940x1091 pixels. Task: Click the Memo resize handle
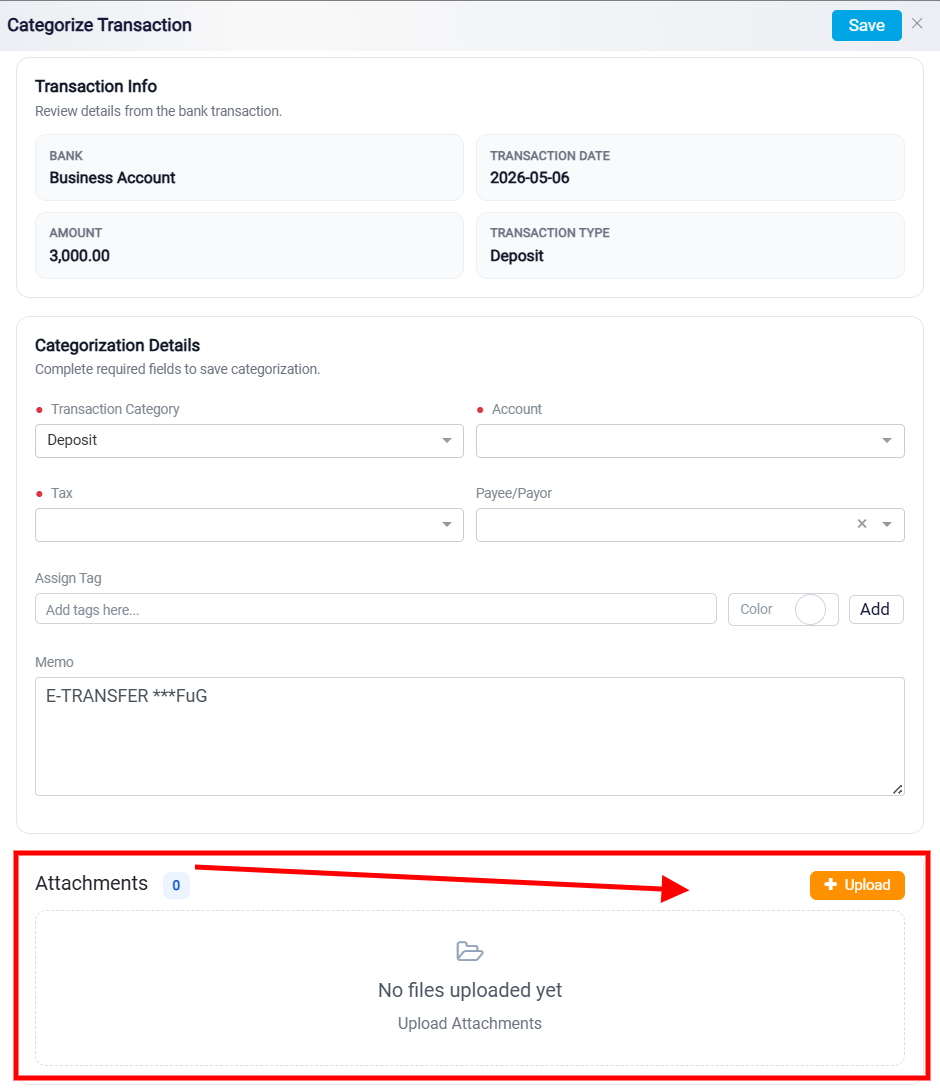898,789
